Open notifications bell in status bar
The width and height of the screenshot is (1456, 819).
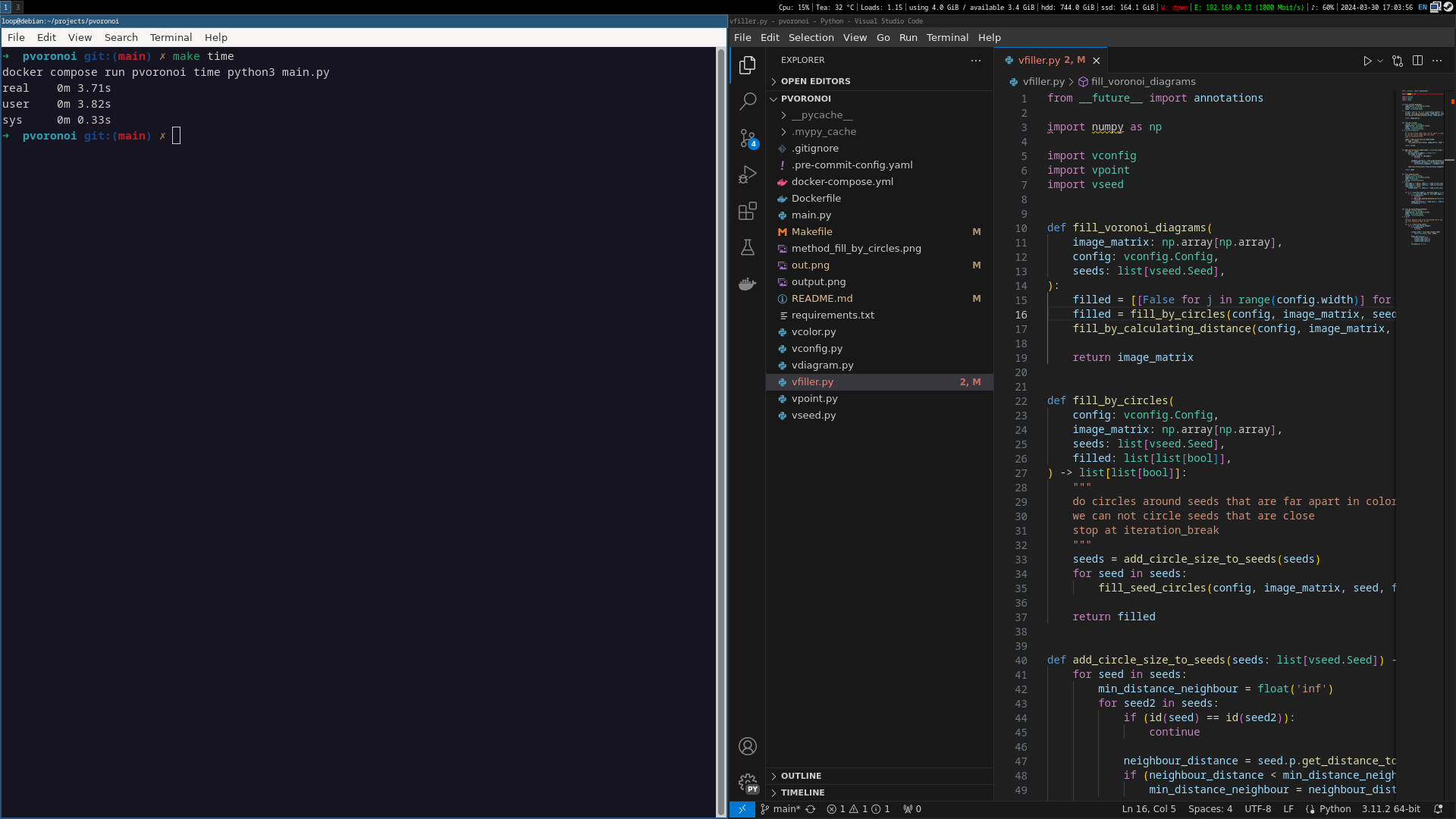(1438, 809)
